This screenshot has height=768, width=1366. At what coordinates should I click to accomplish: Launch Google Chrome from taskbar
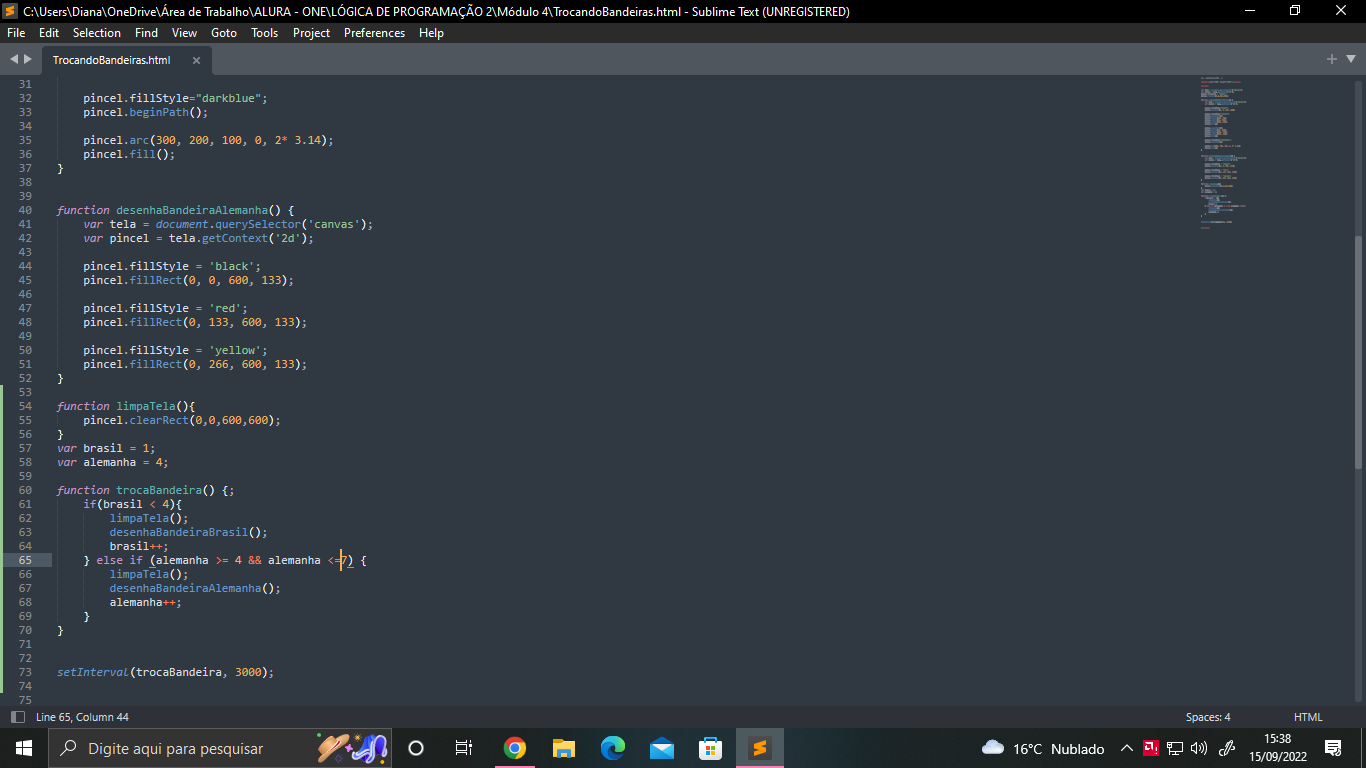[x=515, y=748]
